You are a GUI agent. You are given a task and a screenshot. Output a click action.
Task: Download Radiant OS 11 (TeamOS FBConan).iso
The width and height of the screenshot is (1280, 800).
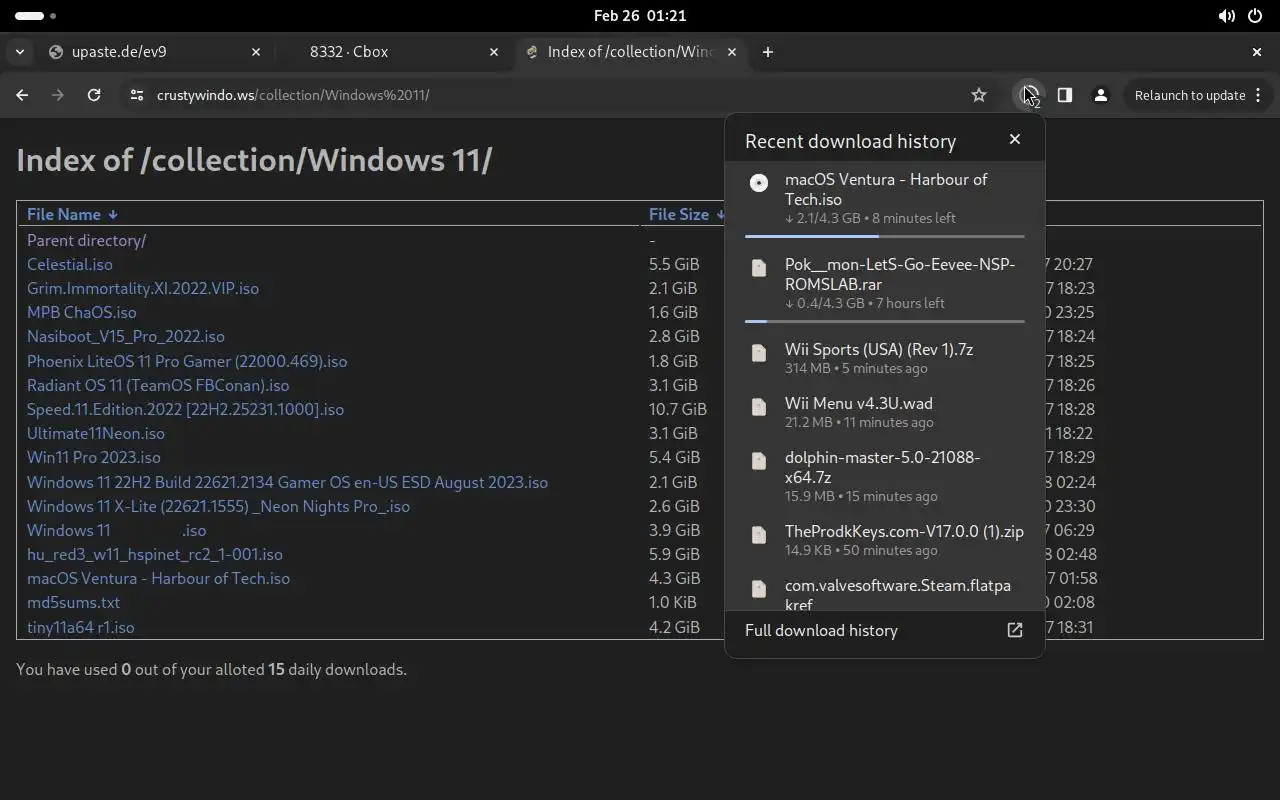158,385
